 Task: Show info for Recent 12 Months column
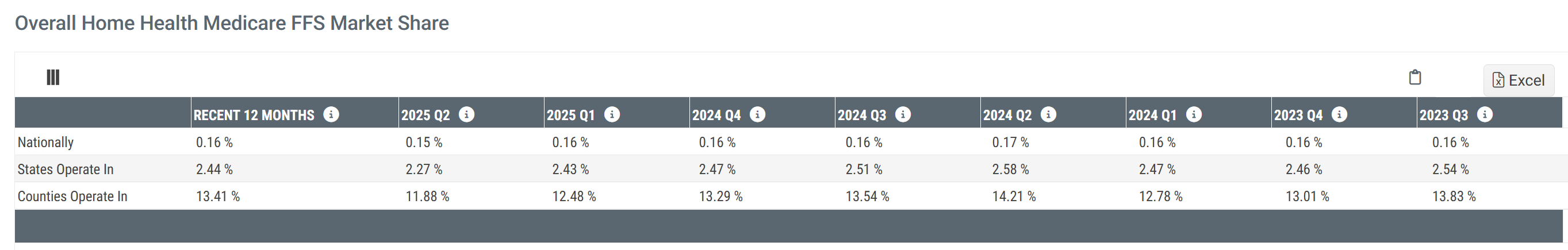point(331,114)
